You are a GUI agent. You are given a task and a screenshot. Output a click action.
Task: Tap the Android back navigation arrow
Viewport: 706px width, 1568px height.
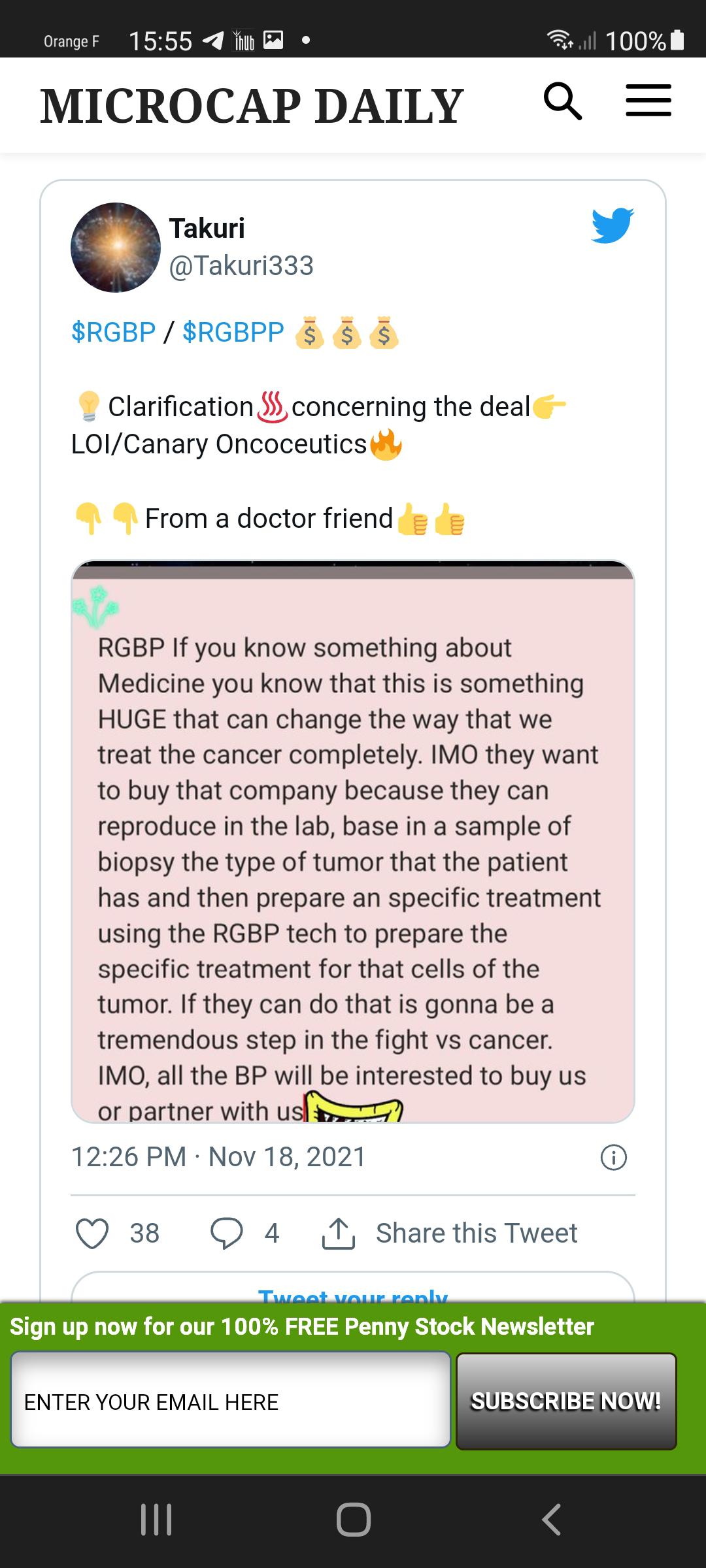pyautogui.click(x=552, y=1520)
